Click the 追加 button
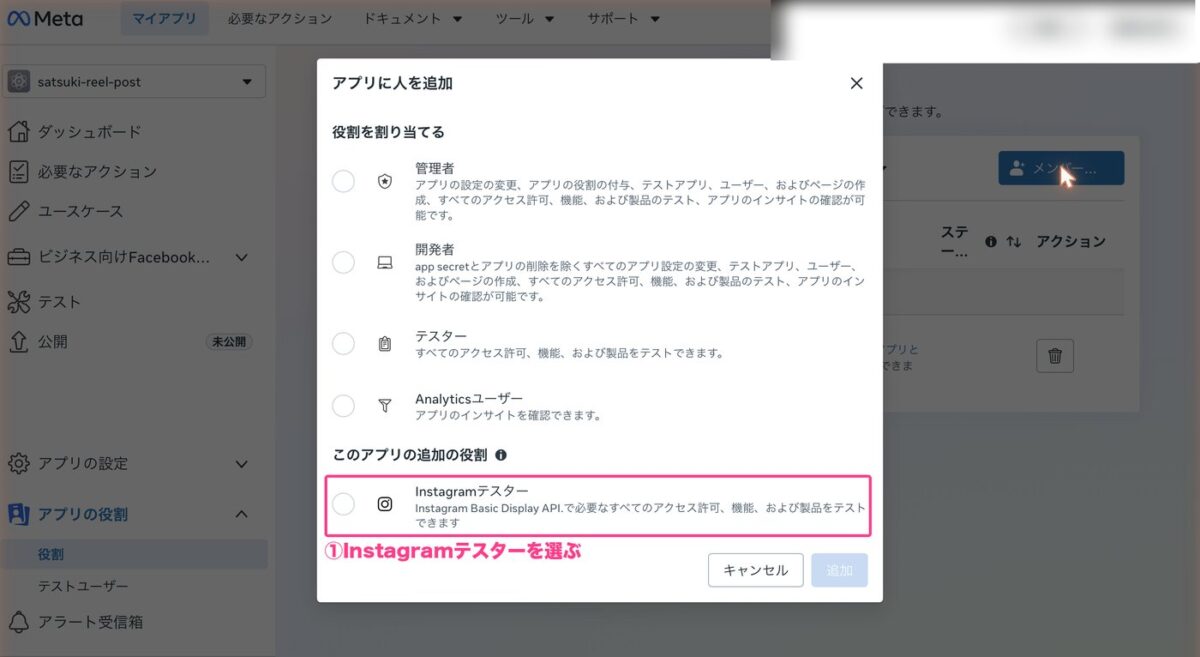This screenshot has height=657, width=1200. point(840,570)
